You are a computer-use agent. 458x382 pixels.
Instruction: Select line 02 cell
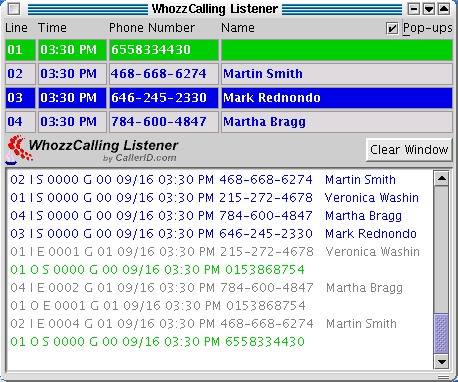(20, 74)
